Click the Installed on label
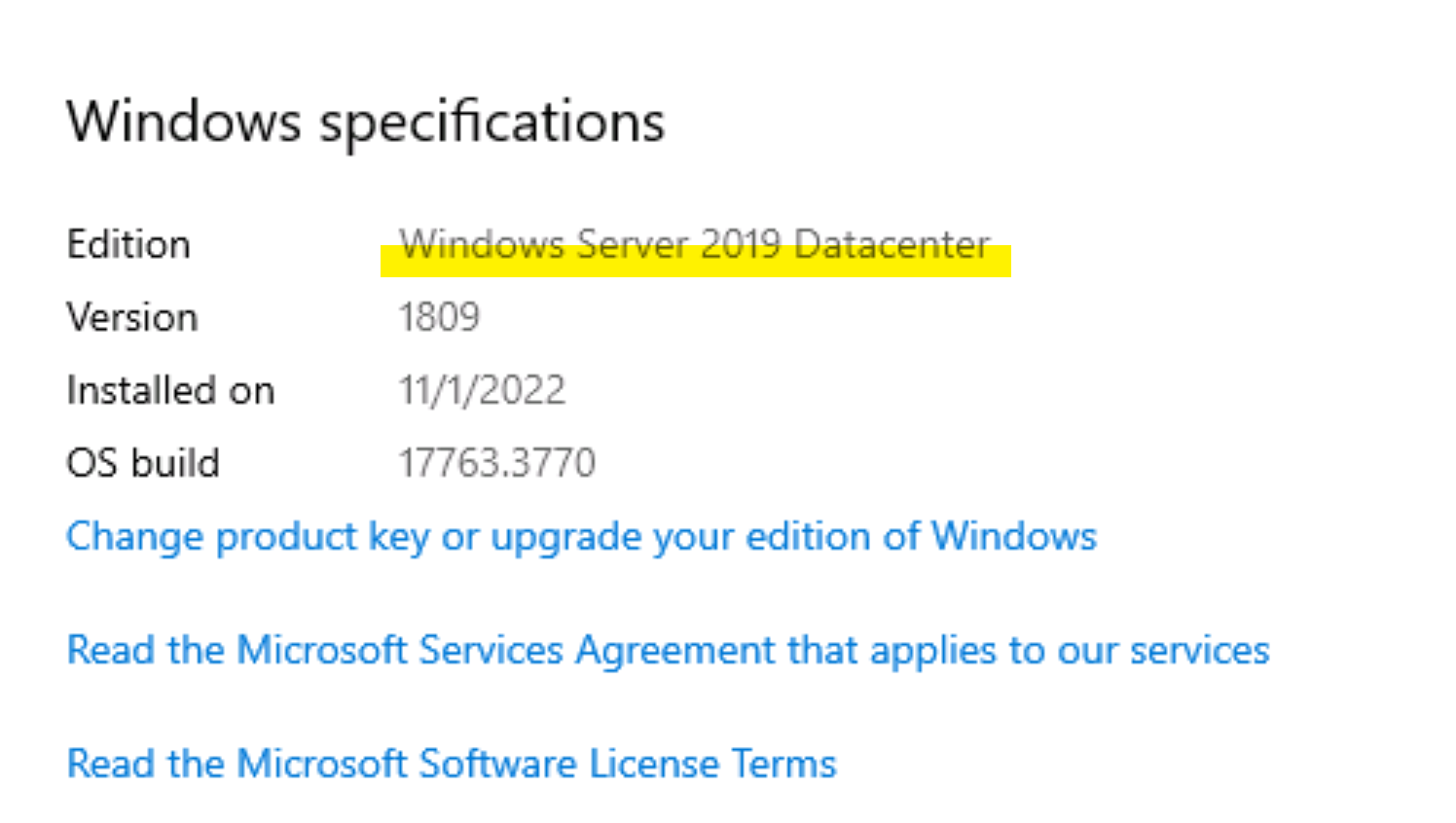 (170, 390)
